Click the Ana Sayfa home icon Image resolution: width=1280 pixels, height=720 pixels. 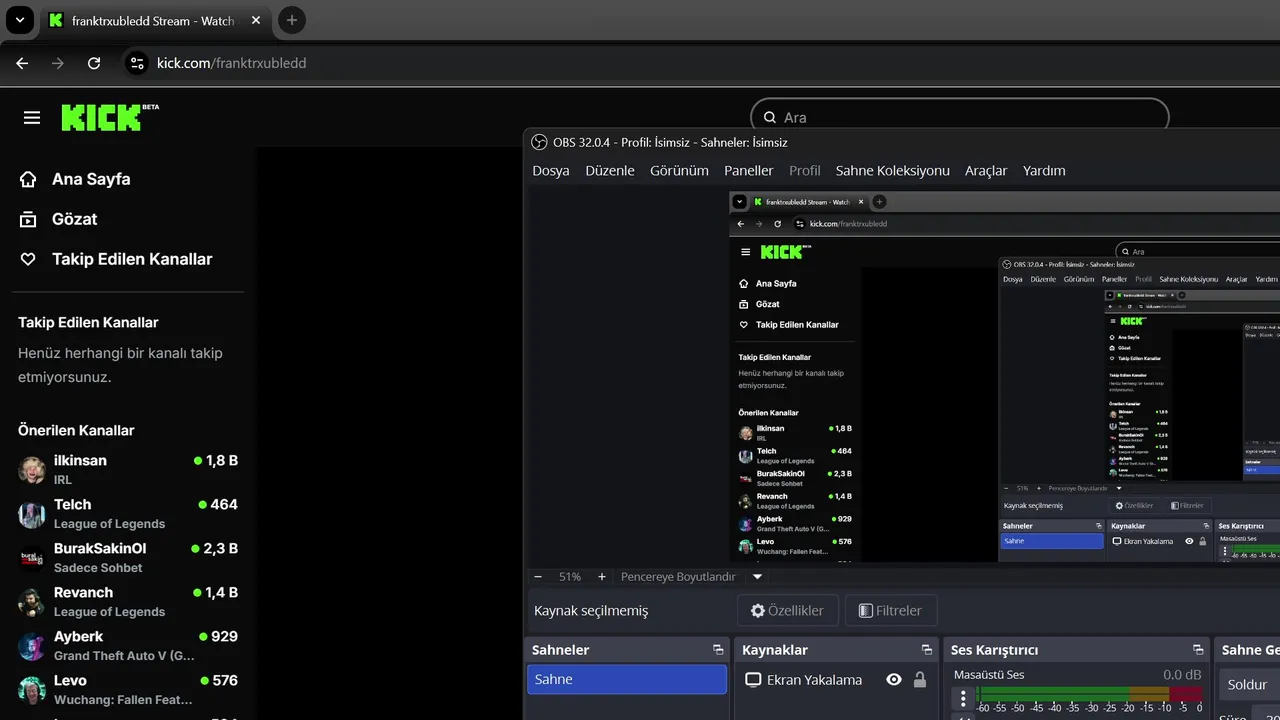[x=28, y=179]
